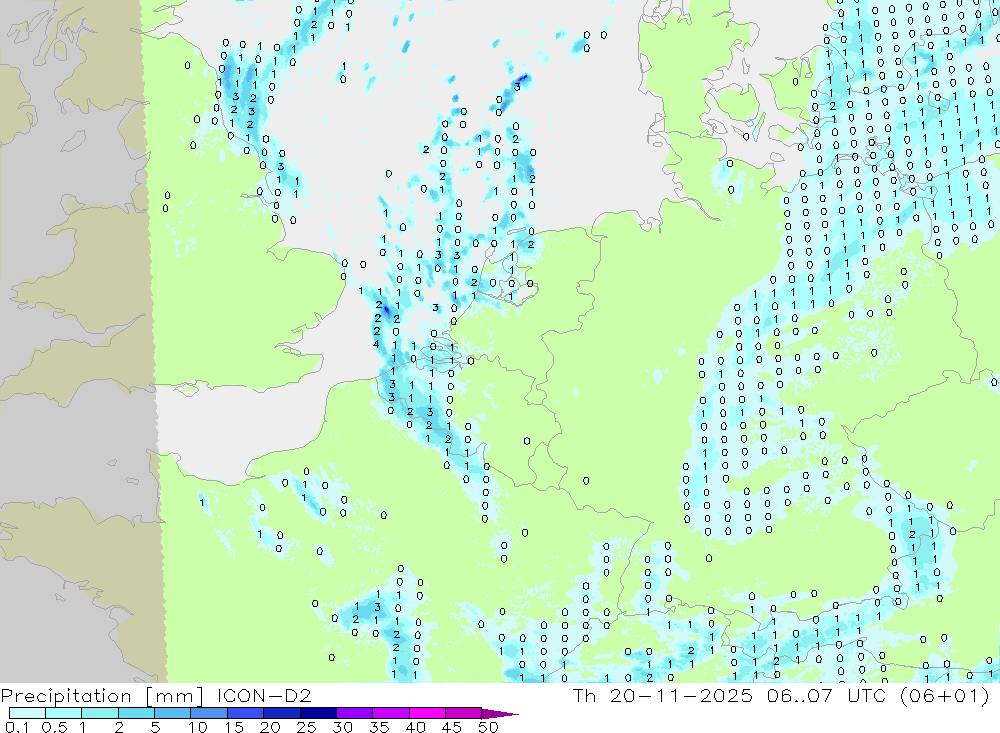1000x733 pixels.
Task: Click the legend scale label '40'
Action: (x=415, y=727)
